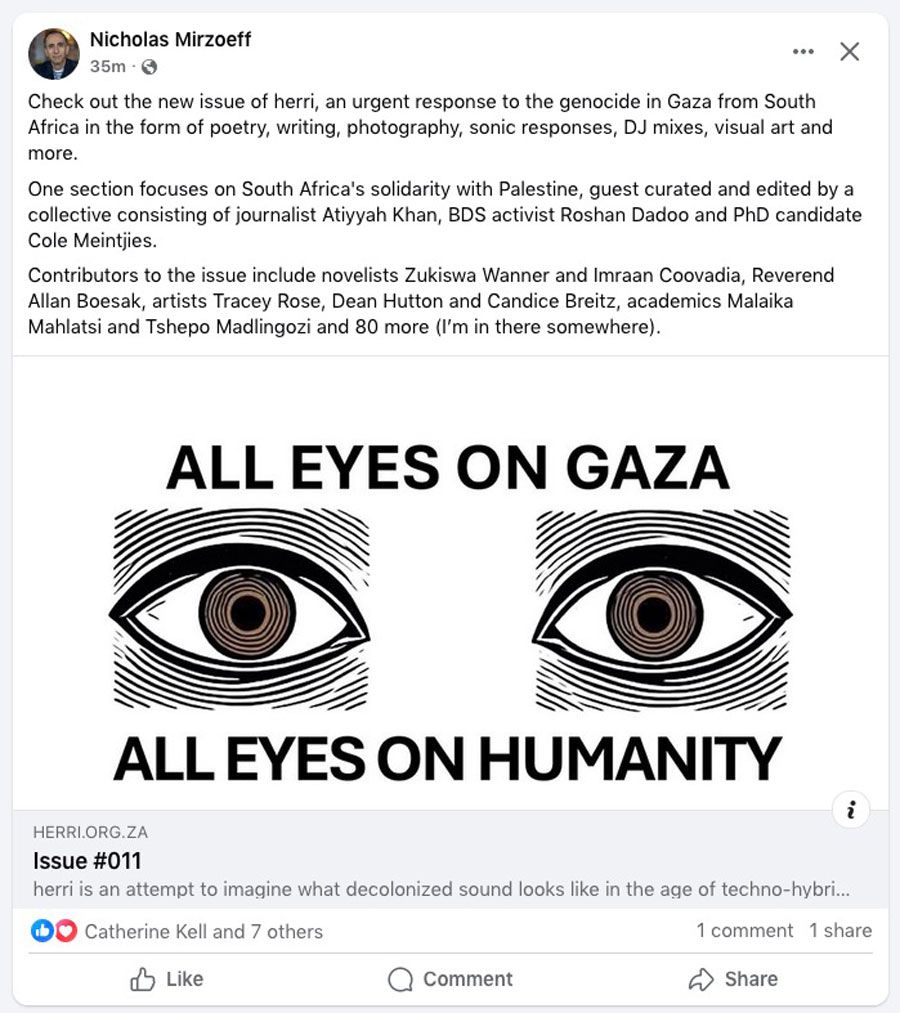This screenshot has width=900, height=1013.
Task: Click the Share button label
Action: [751, 979]
